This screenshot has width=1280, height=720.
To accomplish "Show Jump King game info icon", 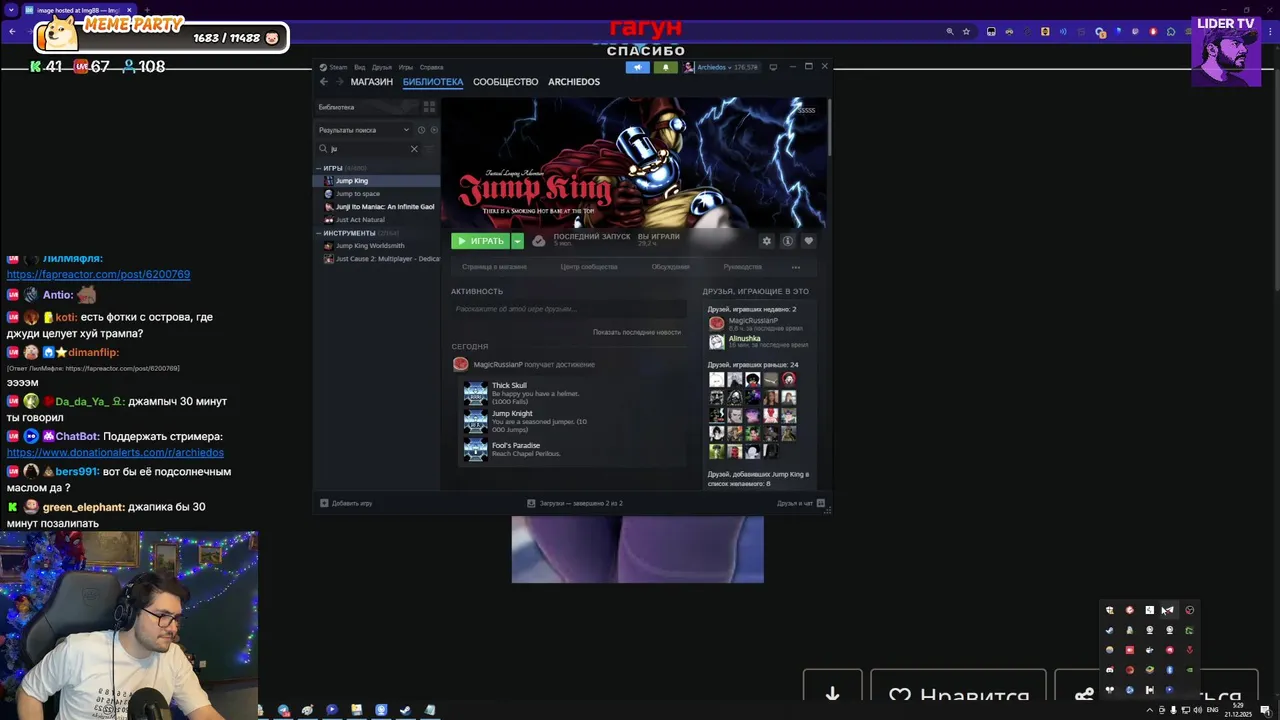I will (x=788, y=241).
